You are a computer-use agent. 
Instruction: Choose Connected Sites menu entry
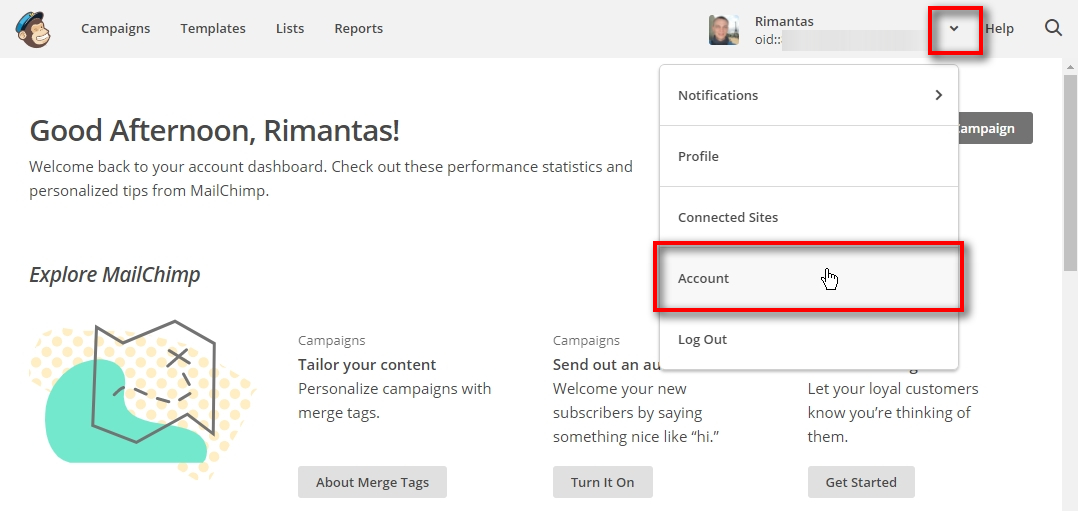(x=727, y=217)
